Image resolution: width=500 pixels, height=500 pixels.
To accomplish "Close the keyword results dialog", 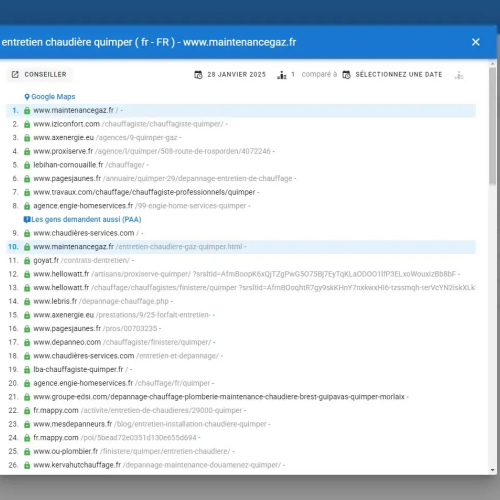I will [x=476, y=42].
